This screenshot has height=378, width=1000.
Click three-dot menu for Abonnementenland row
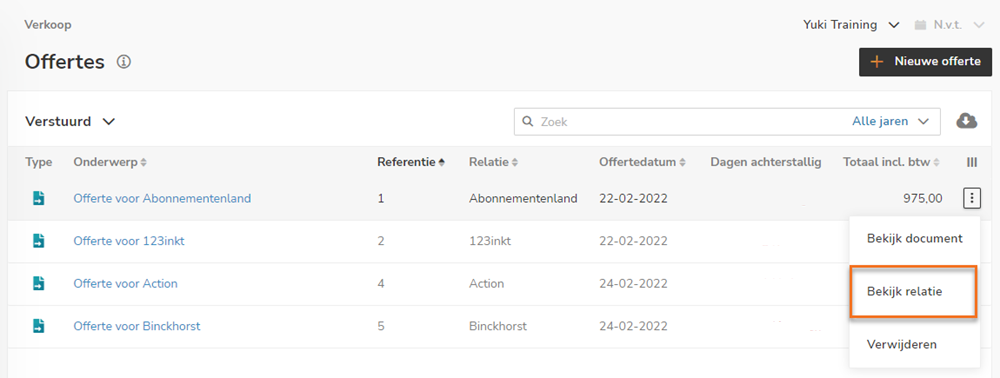[971, 198]
